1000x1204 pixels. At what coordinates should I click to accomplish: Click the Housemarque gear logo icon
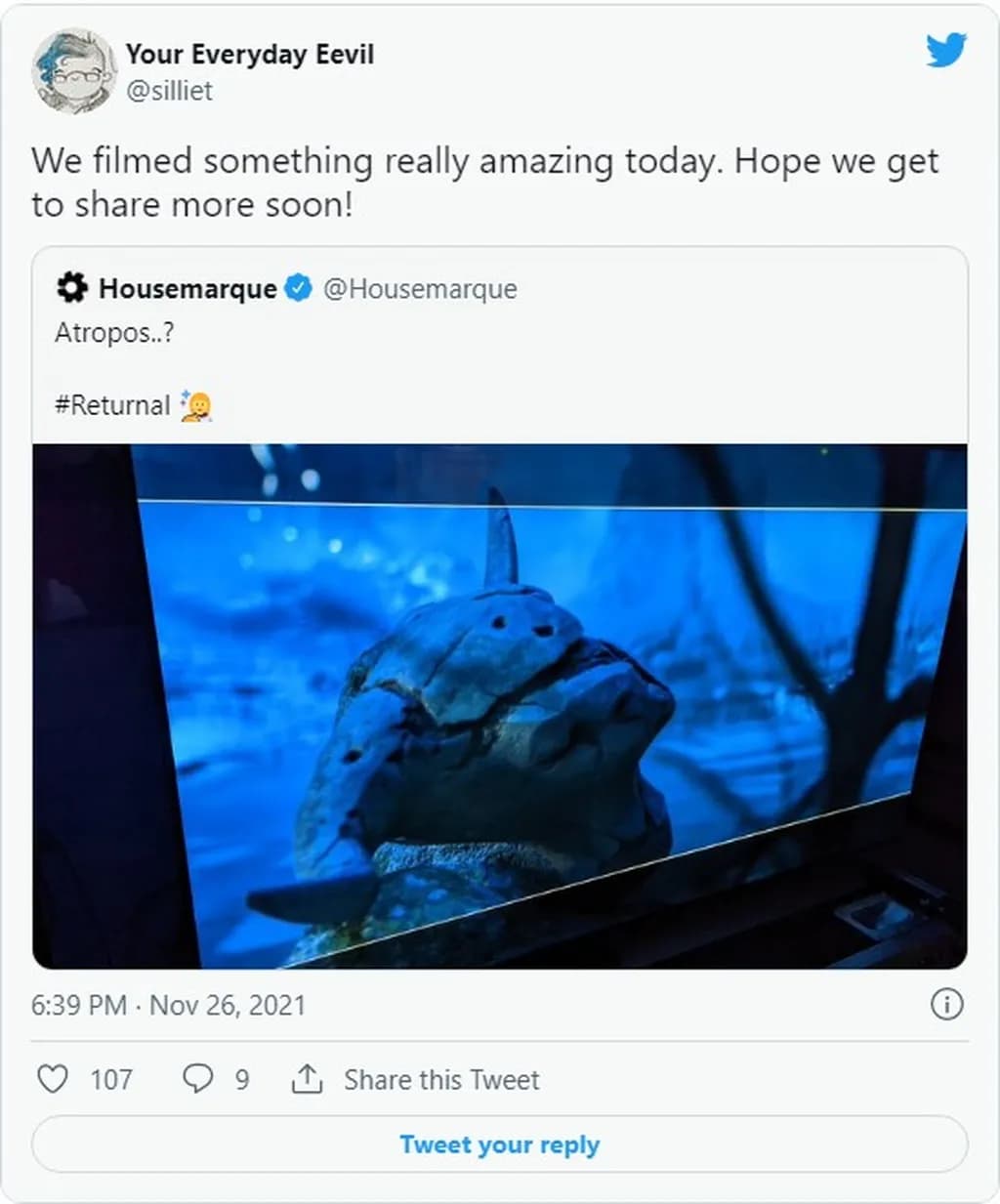click(x=71, y=288)
